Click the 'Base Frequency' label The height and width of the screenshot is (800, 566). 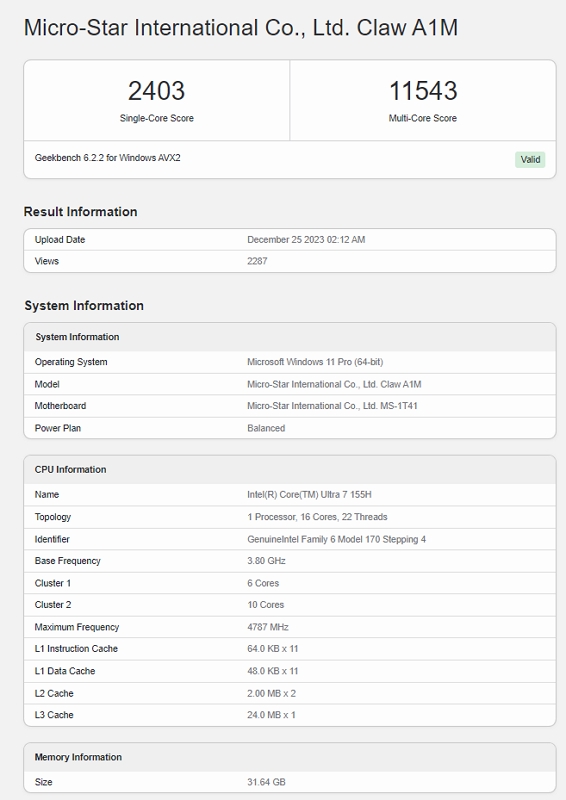coord(67,561)
